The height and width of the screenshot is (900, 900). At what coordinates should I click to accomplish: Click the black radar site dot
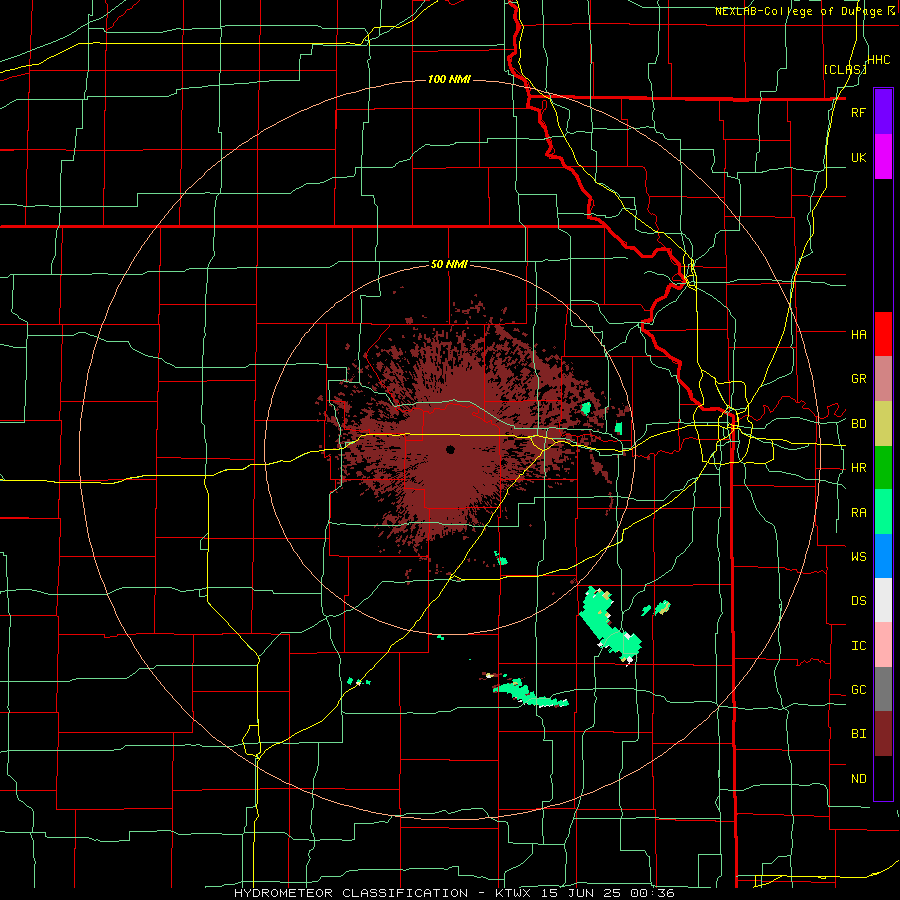(450, 449)
